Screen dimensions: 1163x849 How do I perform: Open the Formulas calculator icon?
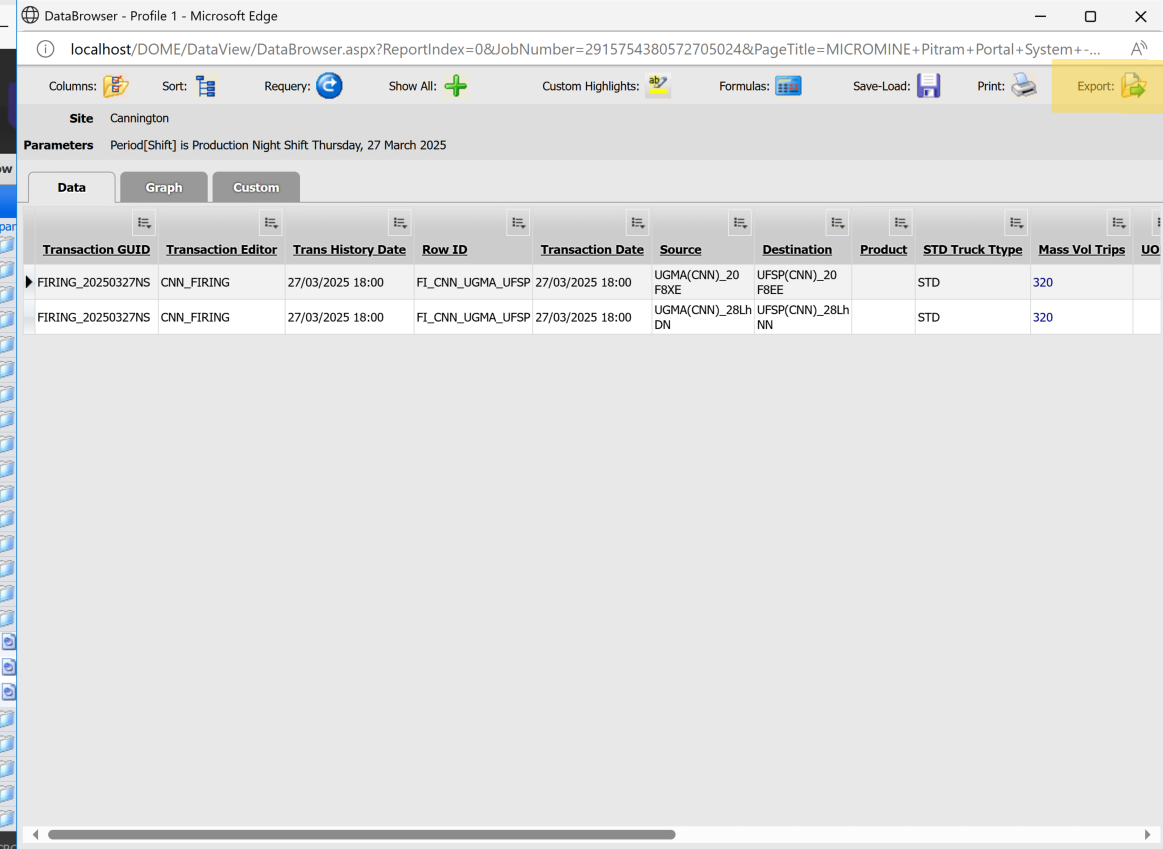pyautogui.click(x=788, y=86)
